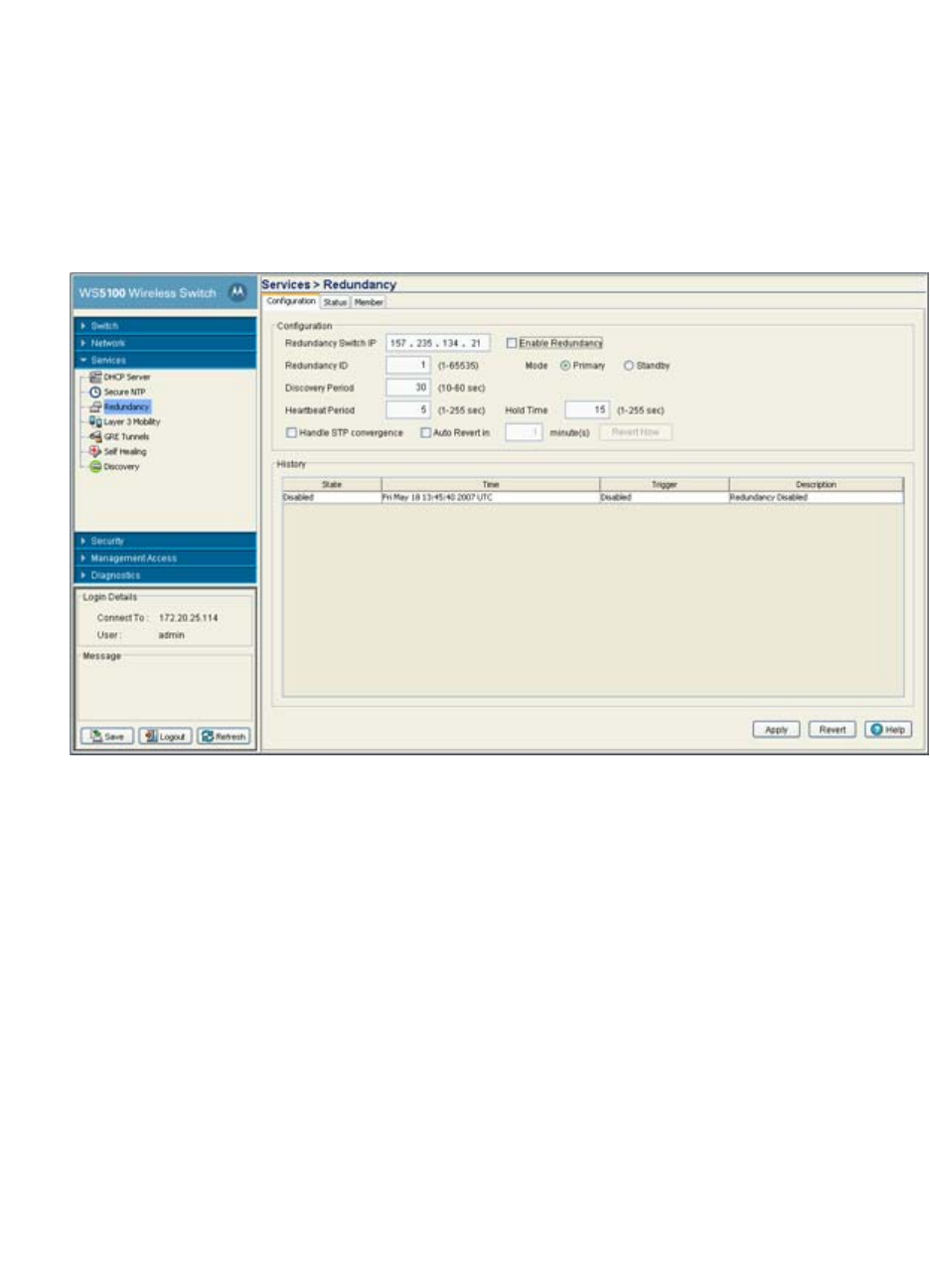Check Handle STP convergence option

[292, 433]
